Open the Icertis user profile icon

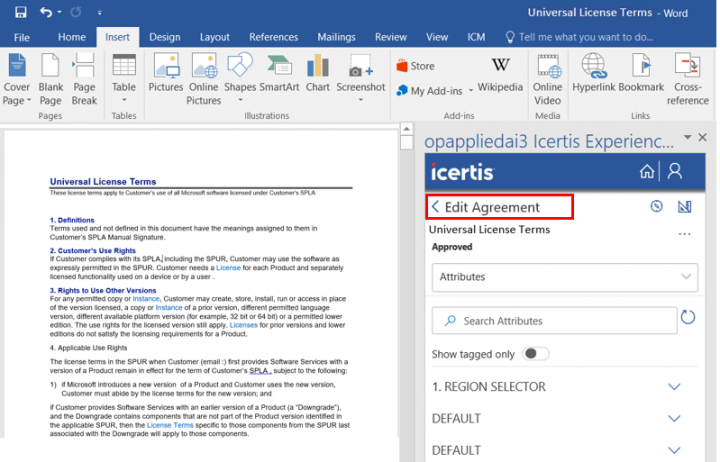pyautogui.click(x=675, y=171)
